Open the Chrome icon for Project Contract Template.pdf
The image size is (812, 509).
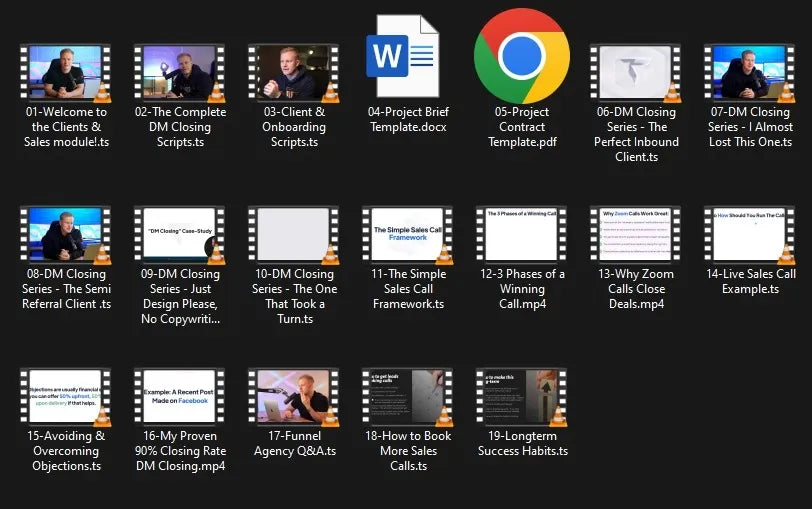[521, 56]
